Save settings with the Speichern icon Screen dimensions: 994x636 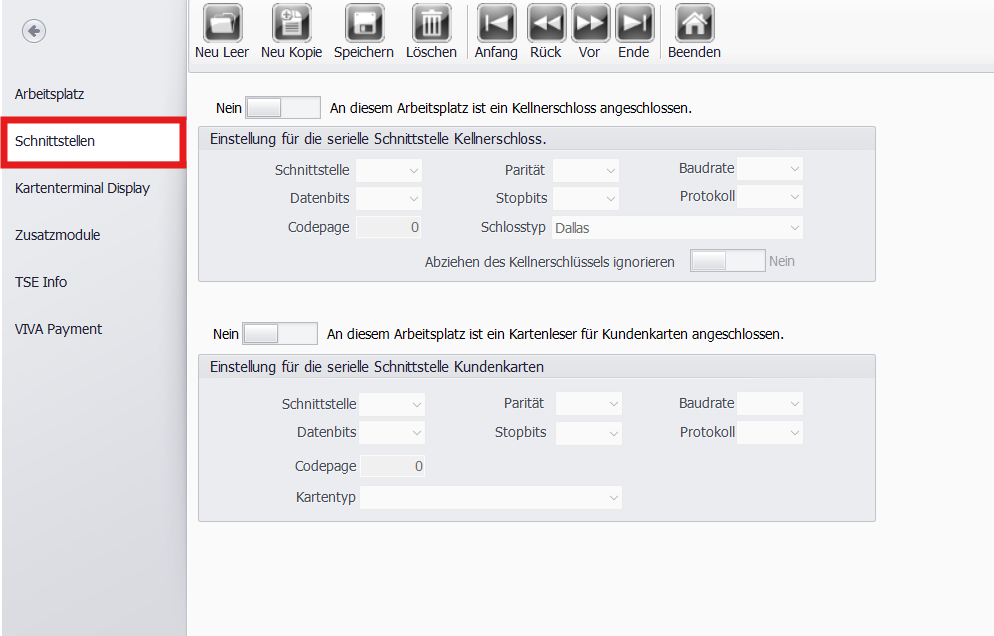[x=364, y=23]
